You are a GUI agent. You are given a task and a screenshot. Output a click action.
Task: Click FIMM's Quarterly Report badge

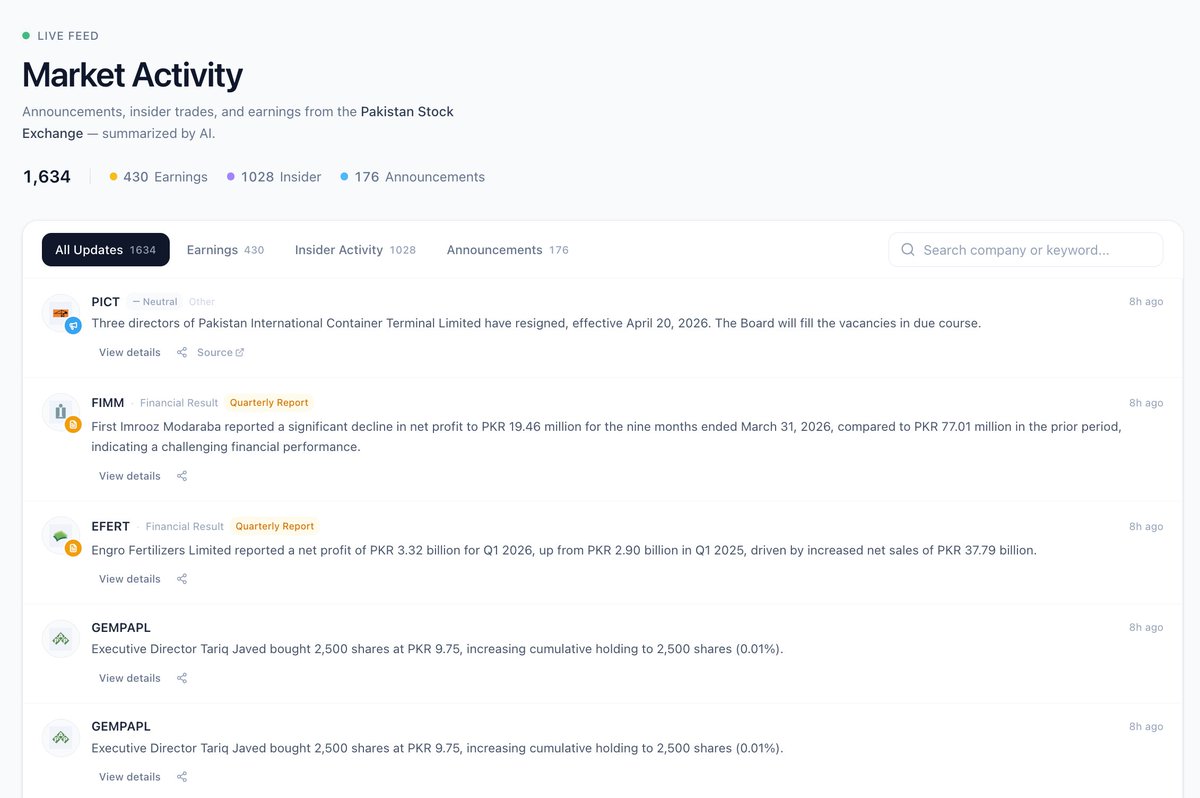click(269, 403)
